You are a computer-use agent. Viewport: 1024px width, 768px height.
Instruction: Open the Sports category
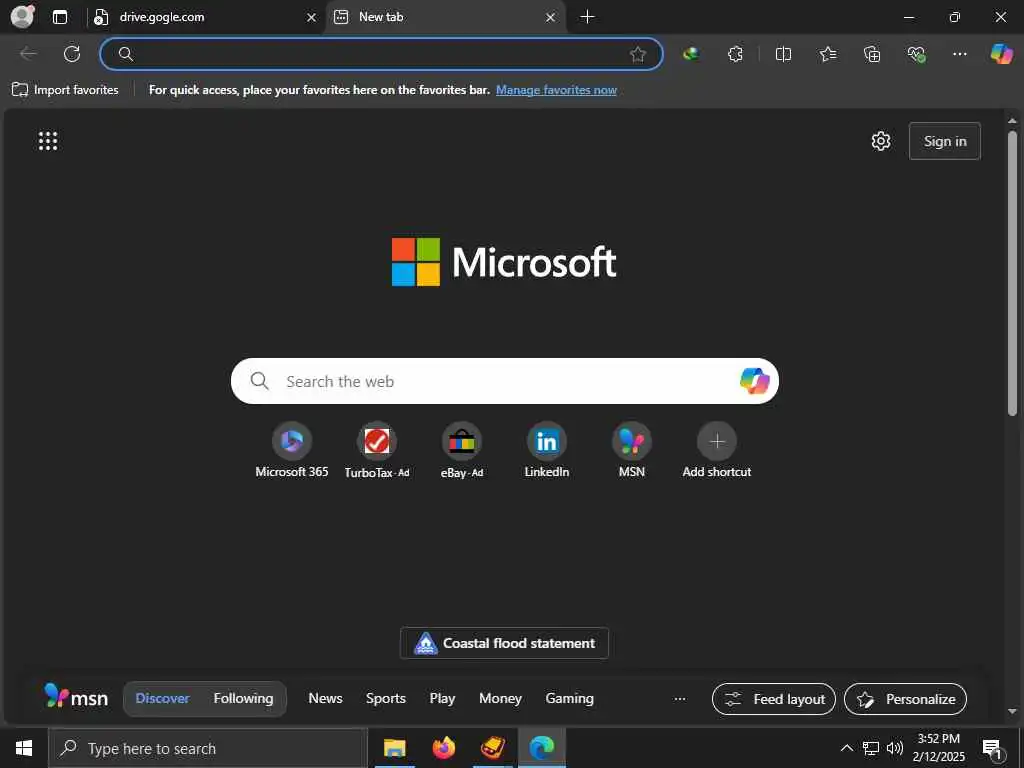[385, 698]
